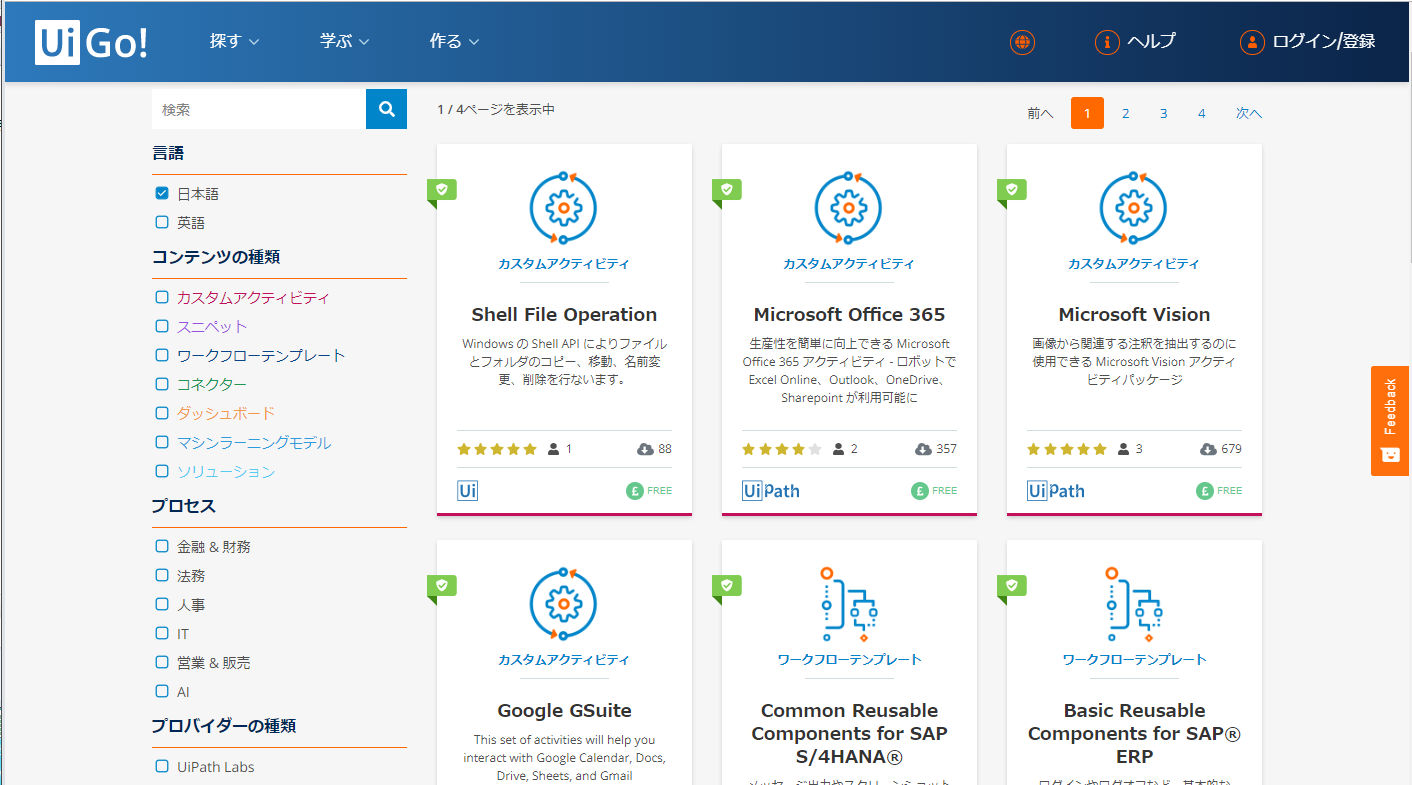Click the 検索 search input field

(x=259, y=109)
